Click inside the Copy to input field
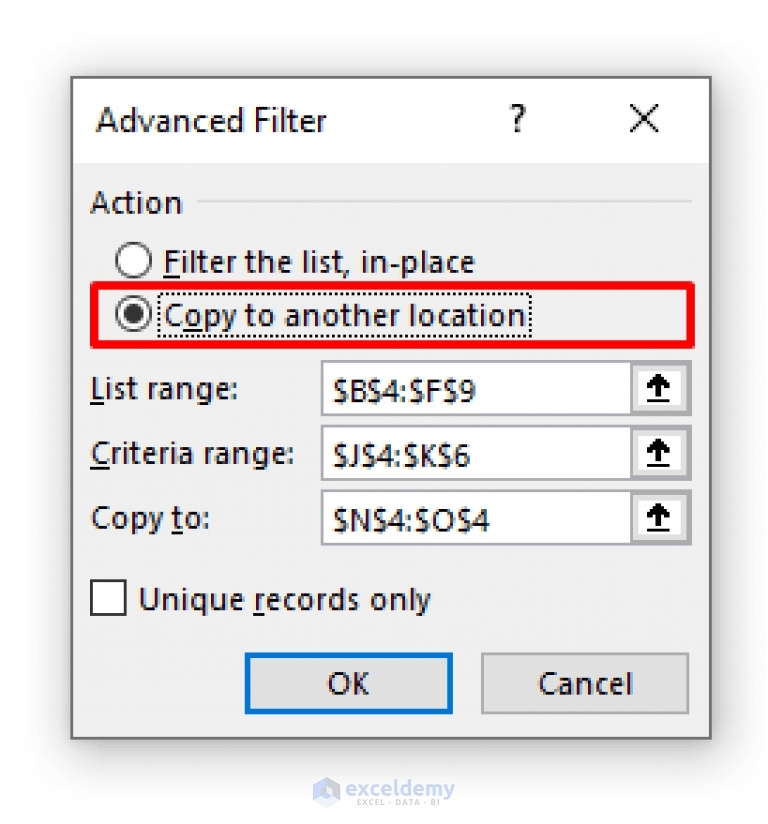Screen dimensions: 768x824 [x=500, y=518]
